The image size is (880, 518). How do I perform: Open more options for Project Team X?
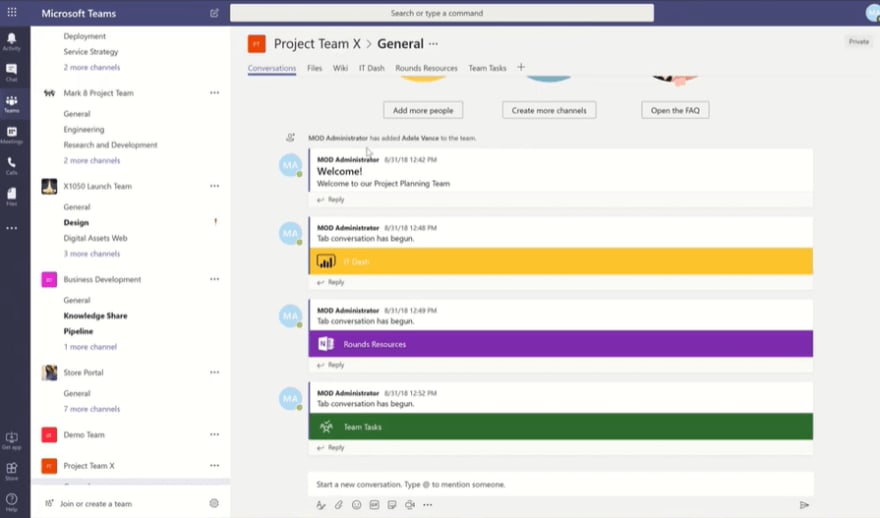[214, 465]
